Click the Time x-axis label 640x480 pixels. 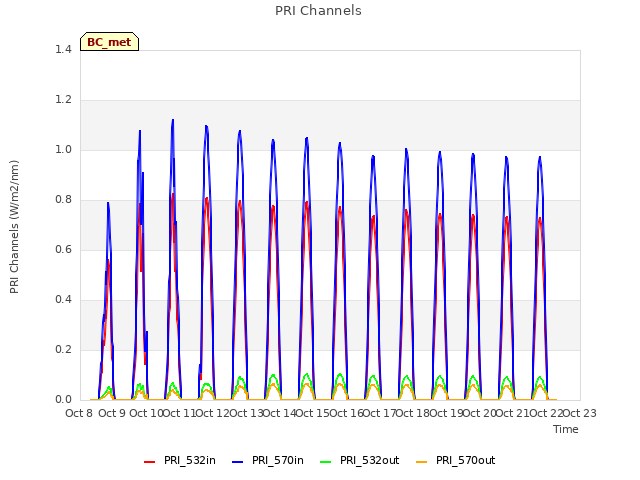(x=566, y=429)
